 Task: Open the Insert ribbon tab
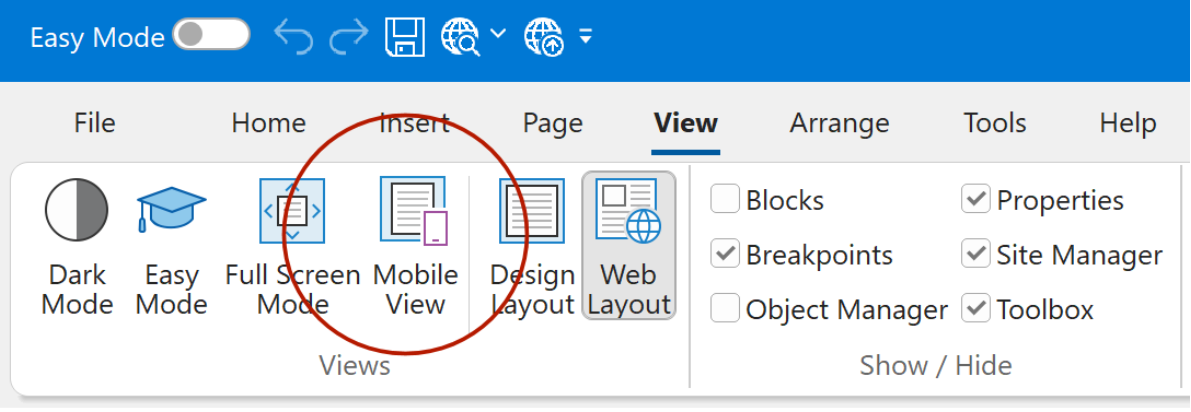tap(414, 123)
